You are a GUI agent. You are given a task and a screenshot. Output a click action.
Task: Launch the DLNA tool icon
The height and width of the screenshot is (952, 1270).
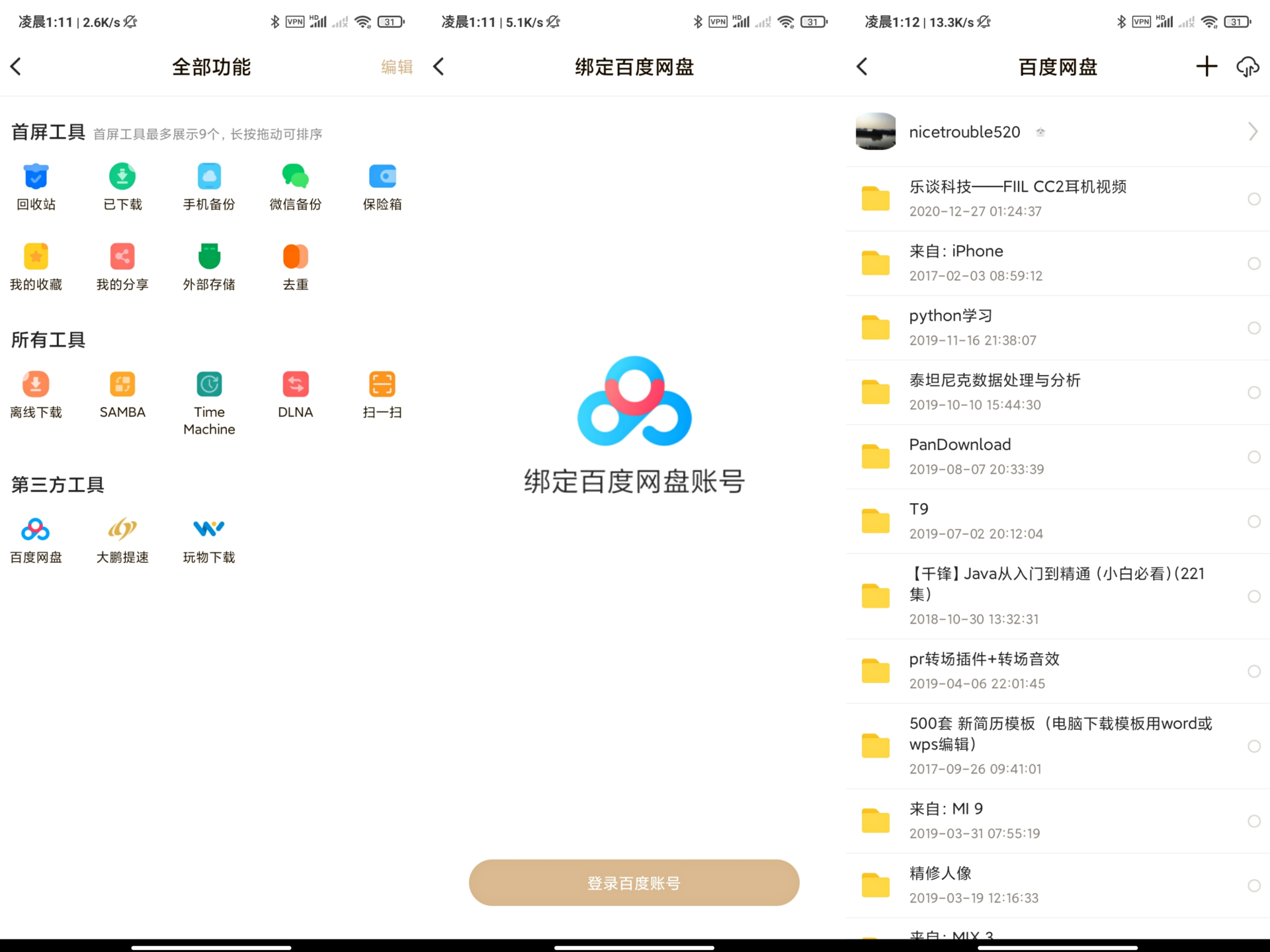click(x=295, y=385)
